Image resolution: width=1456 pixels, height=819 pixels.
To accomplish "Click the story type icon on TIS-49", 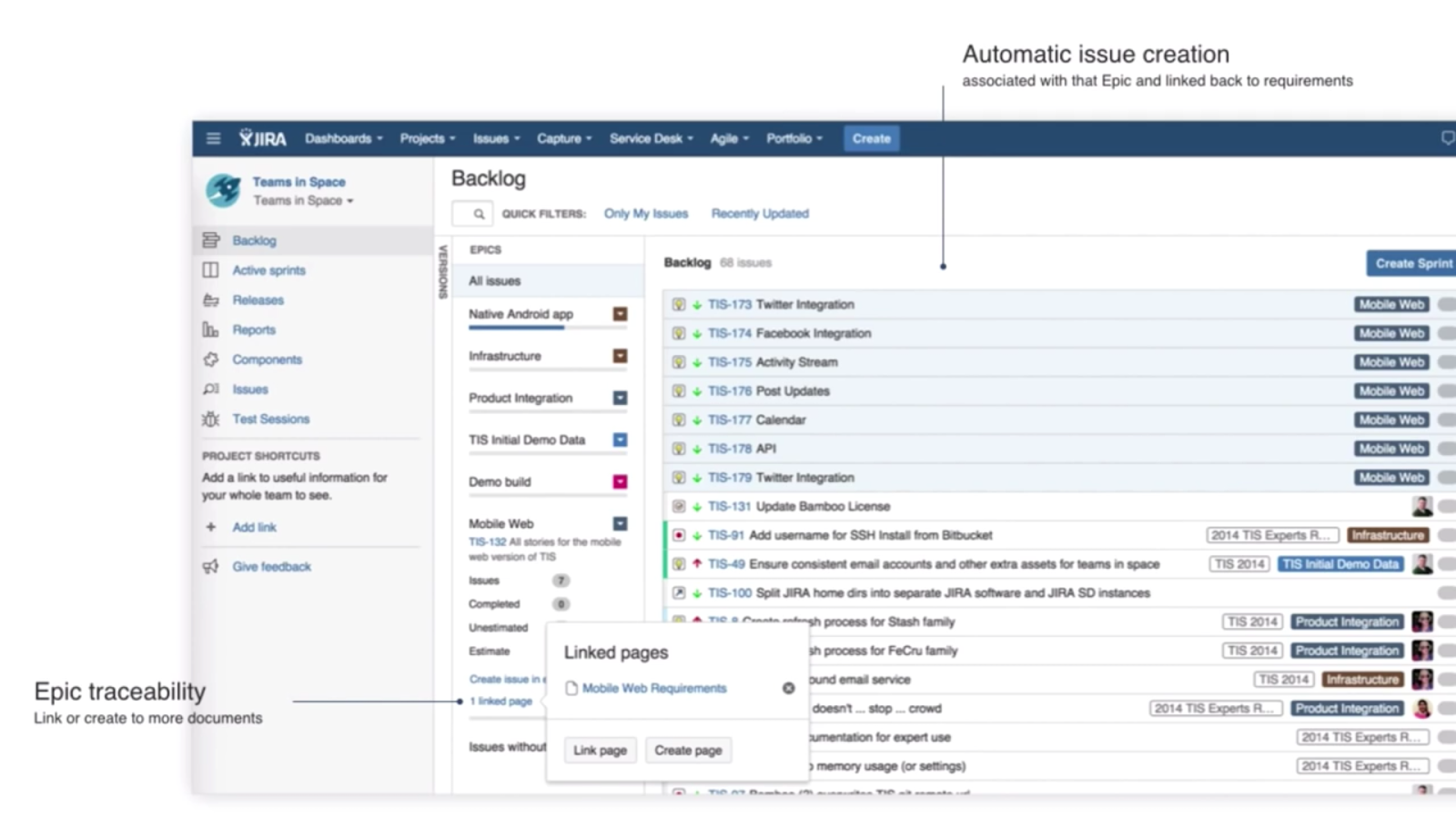I will pyautogui.click(x=679, y=564).
